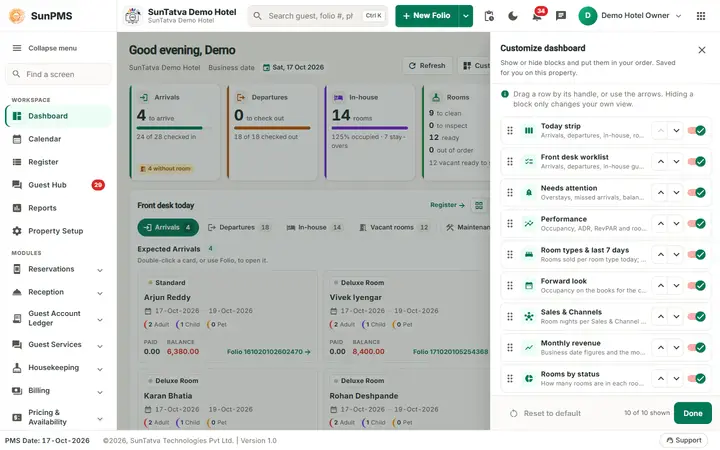Grab the drag handle of Sales & Channels
This screenshot has width=720, height=450.
tap(510, 316)
